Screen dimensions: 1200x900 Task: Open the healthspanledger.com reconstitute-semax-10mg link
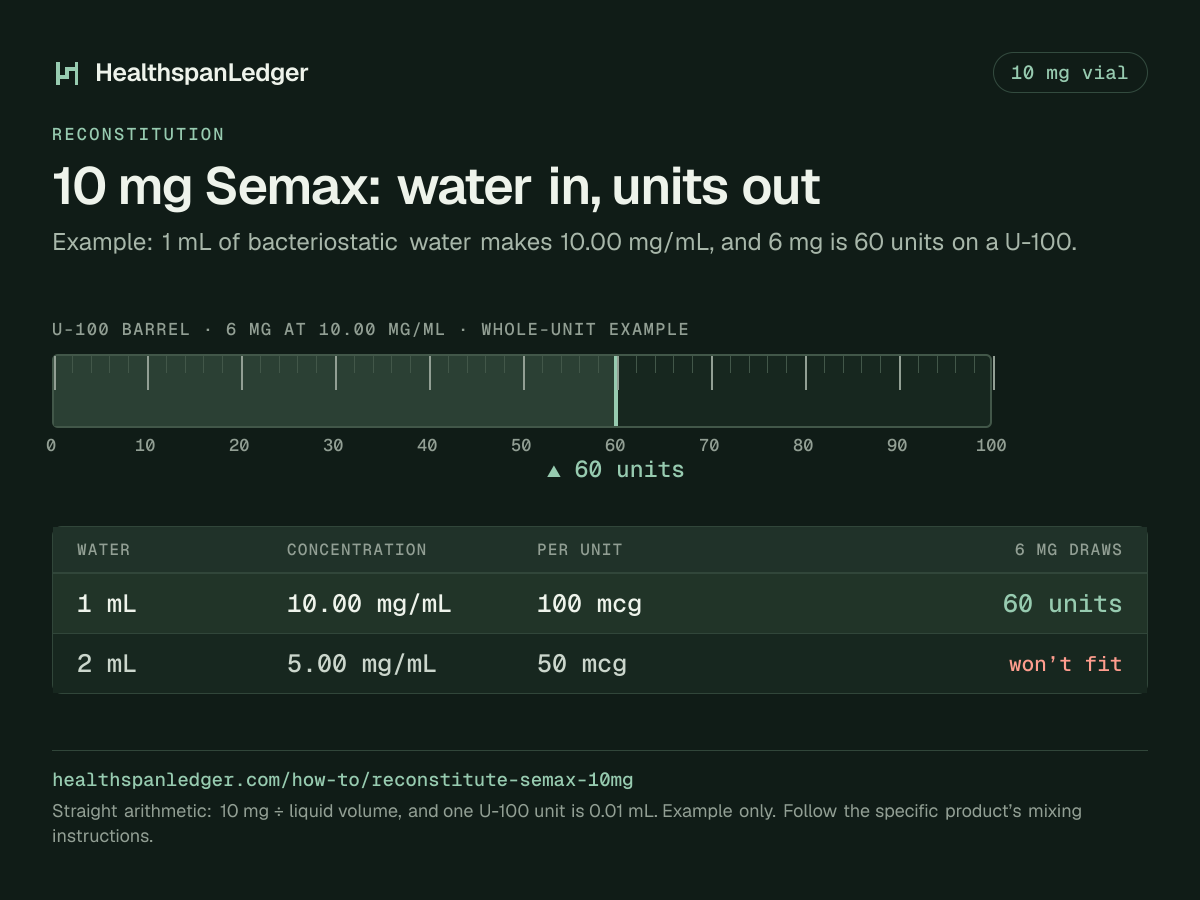pos(343,779)
